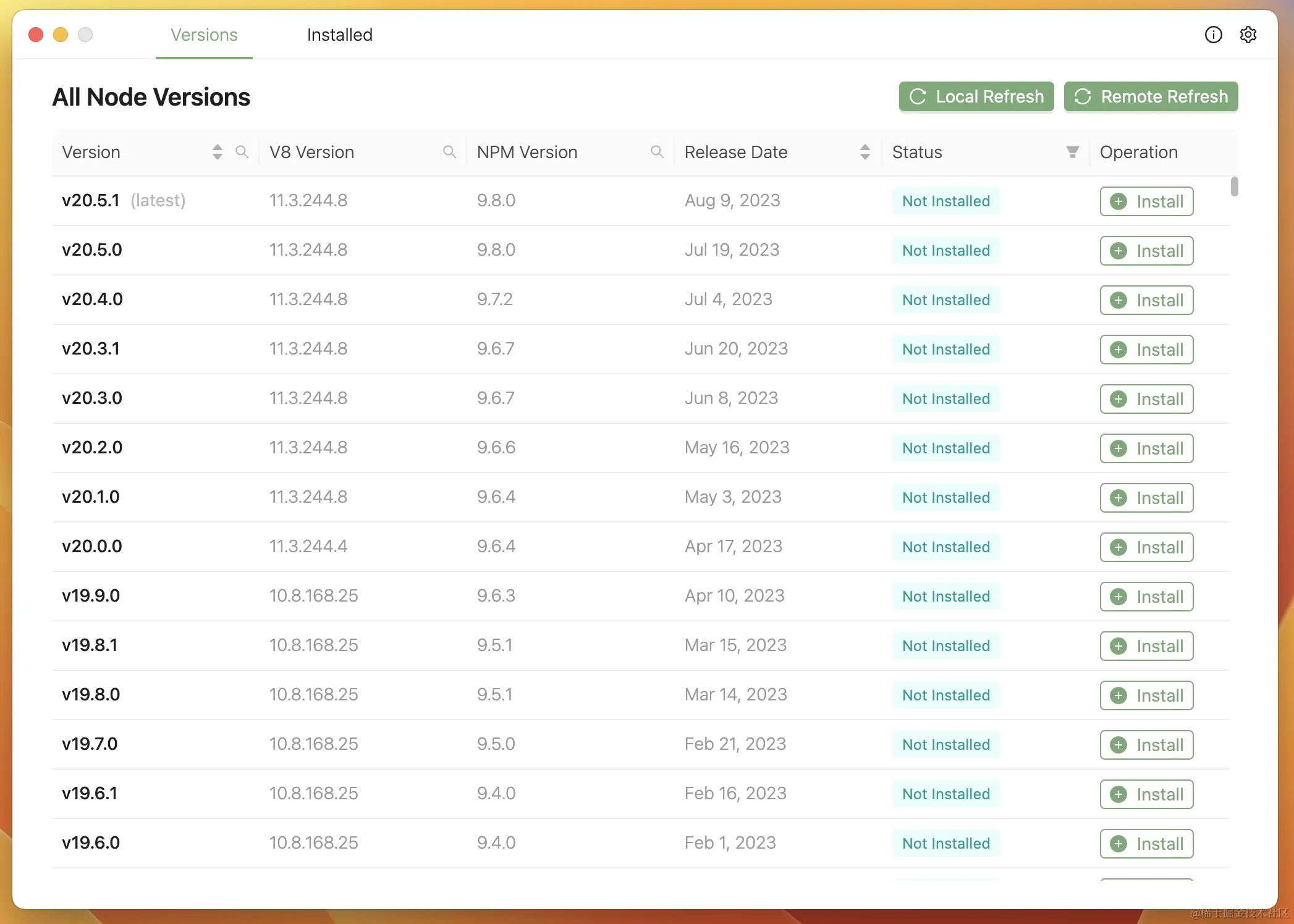The image size is (1294, 924).
Task: Click search icon in V8 Version header
Action: 449,152
